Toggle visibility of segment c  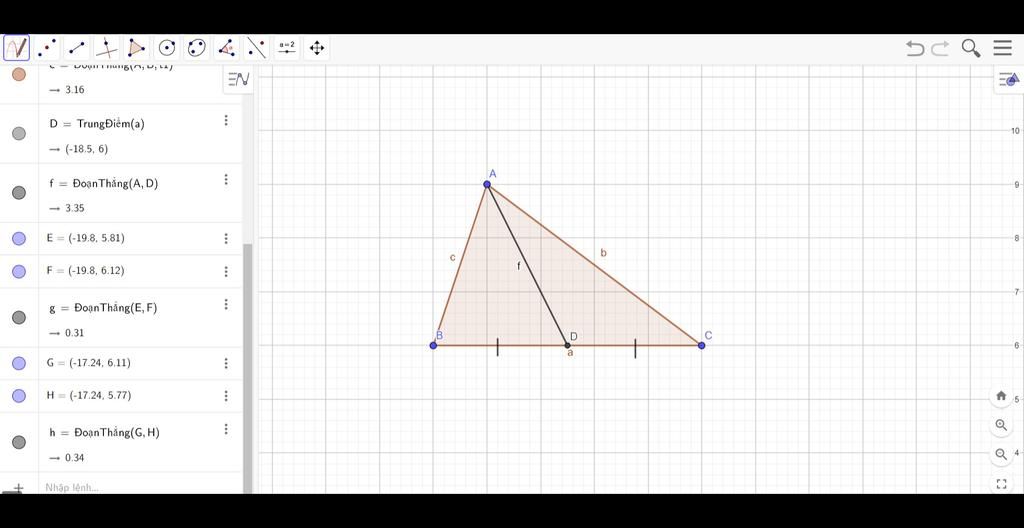tap(19, 74)
